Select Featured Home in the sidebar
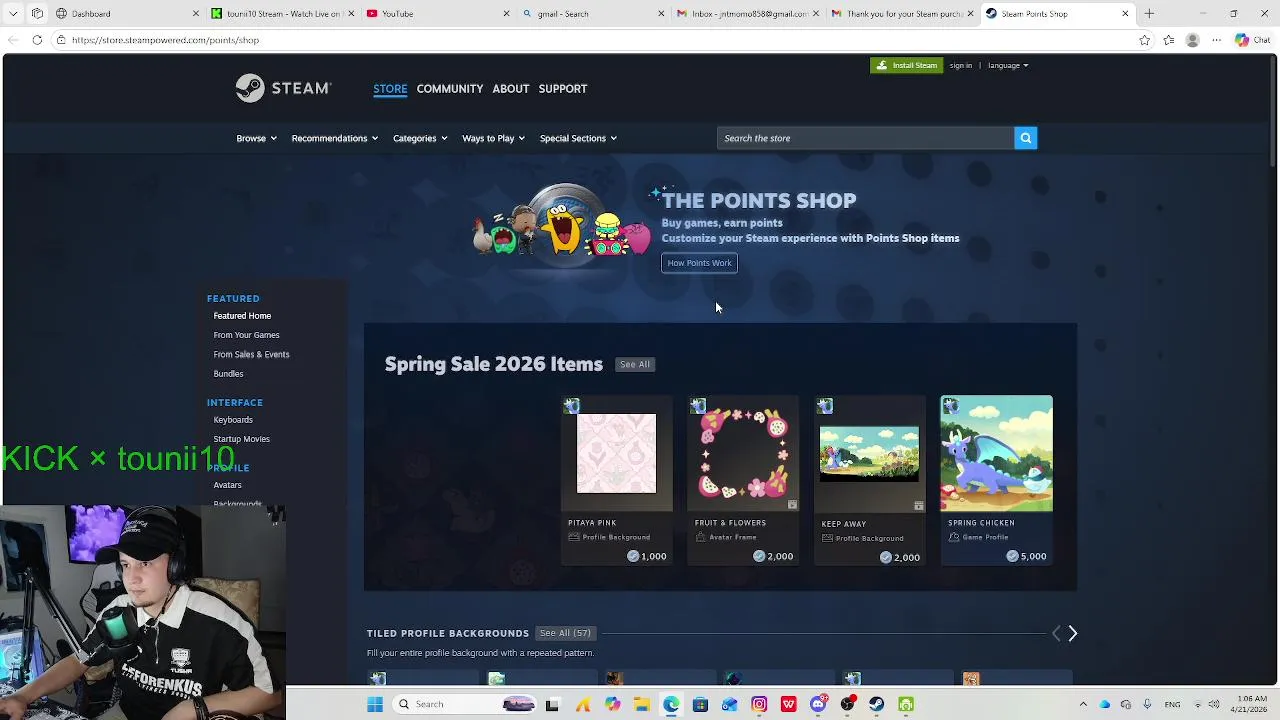The width and height of the screenshot is (1280, 720). point(242,316)
